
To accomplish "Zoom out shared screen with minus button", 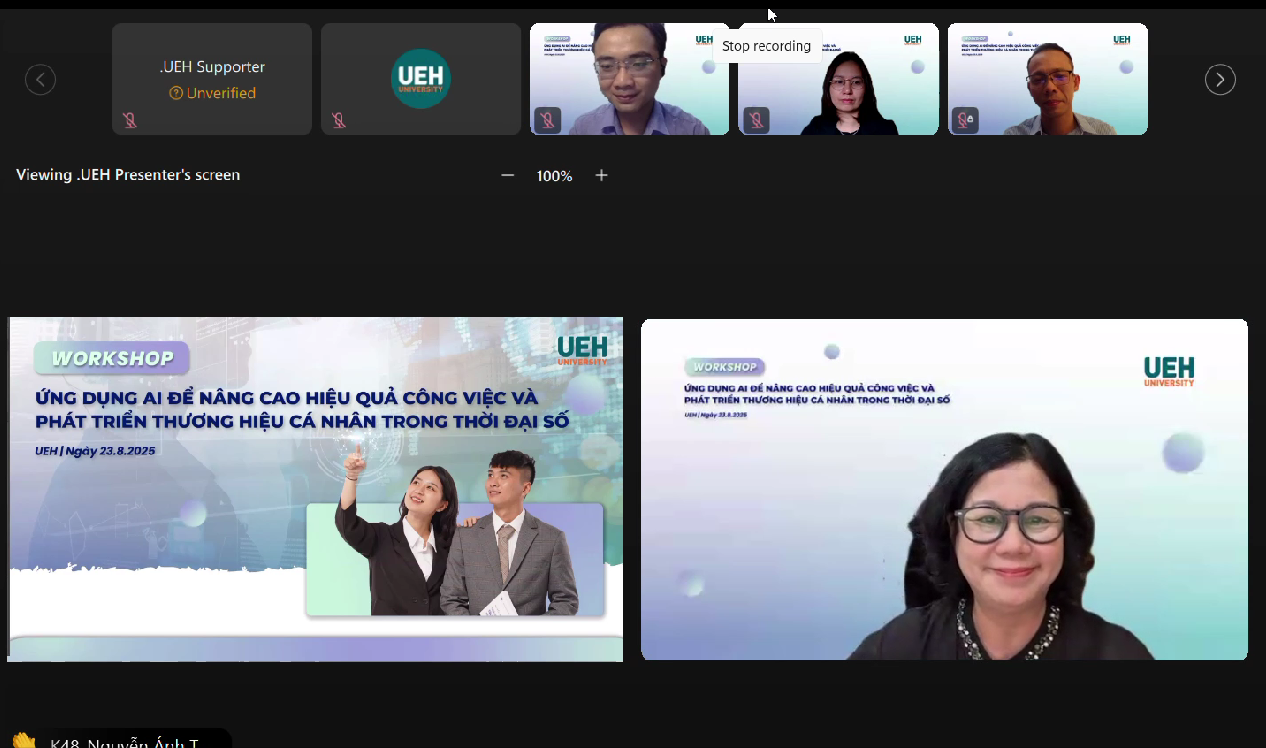I will [507, 175].
